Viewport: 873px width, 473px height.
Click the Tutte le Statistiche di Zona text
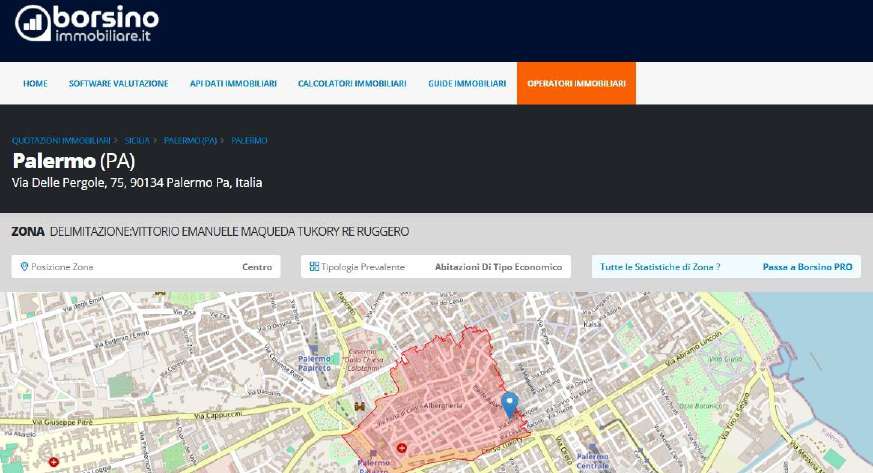(x=660, y=267)
